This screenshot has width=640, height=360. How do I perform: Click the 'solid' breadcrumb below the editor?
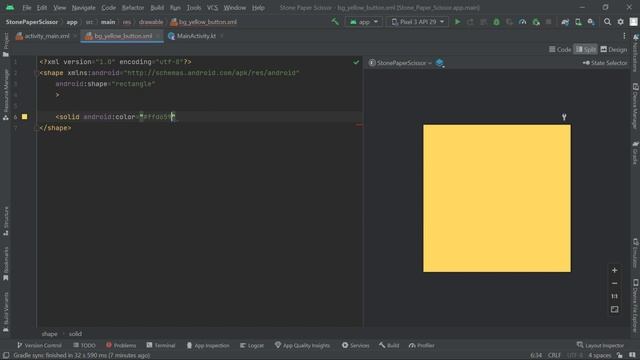point(75,334)
